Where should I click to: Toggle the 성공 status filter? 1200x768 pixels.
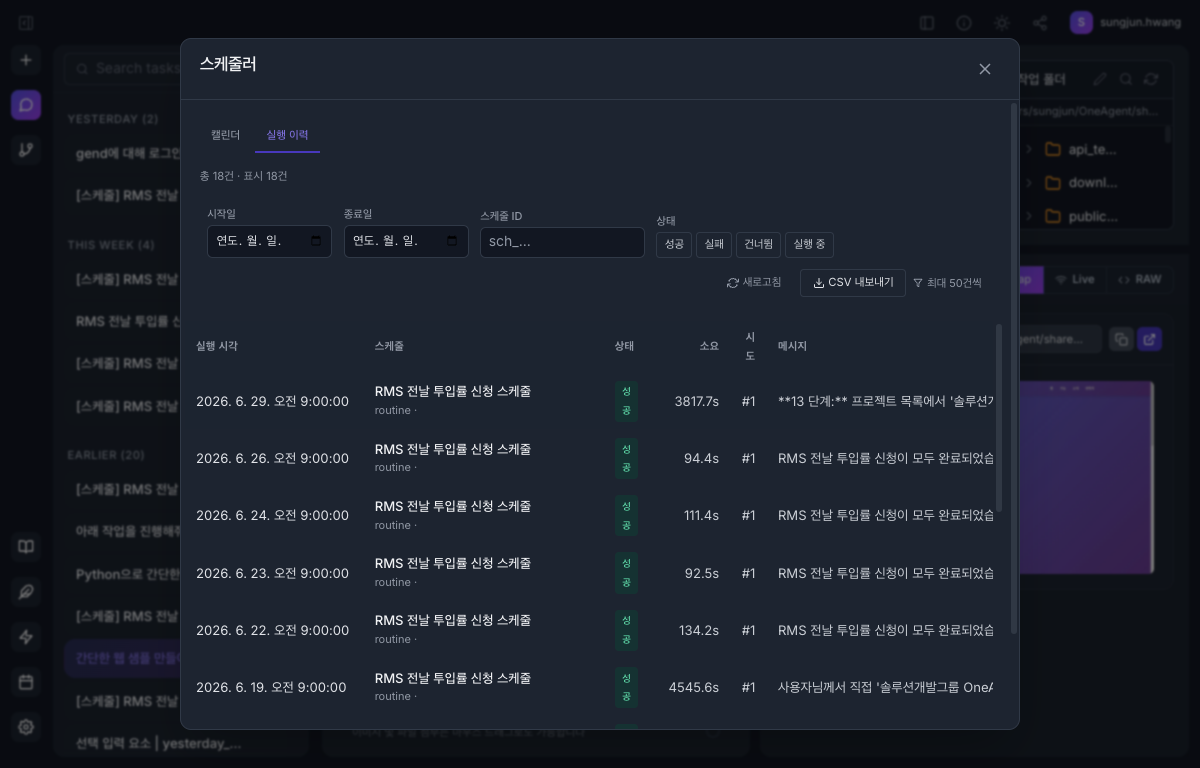tap(674, 244)
